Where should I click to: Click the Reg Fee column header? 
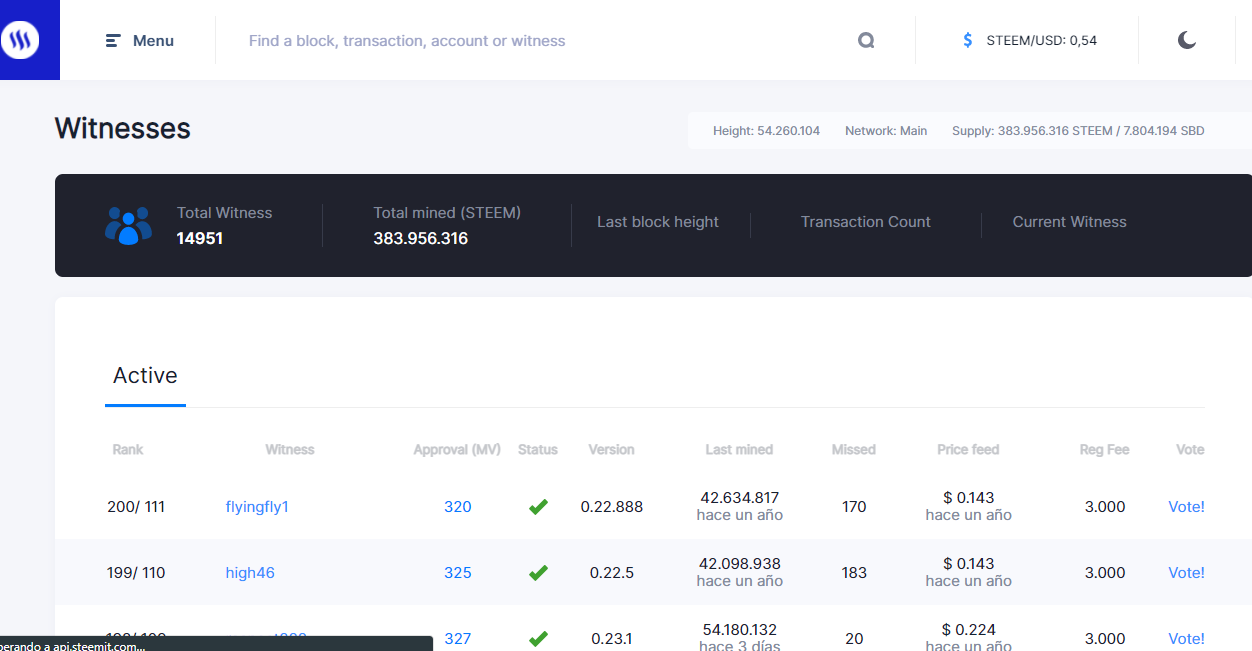click(1105, 450)
